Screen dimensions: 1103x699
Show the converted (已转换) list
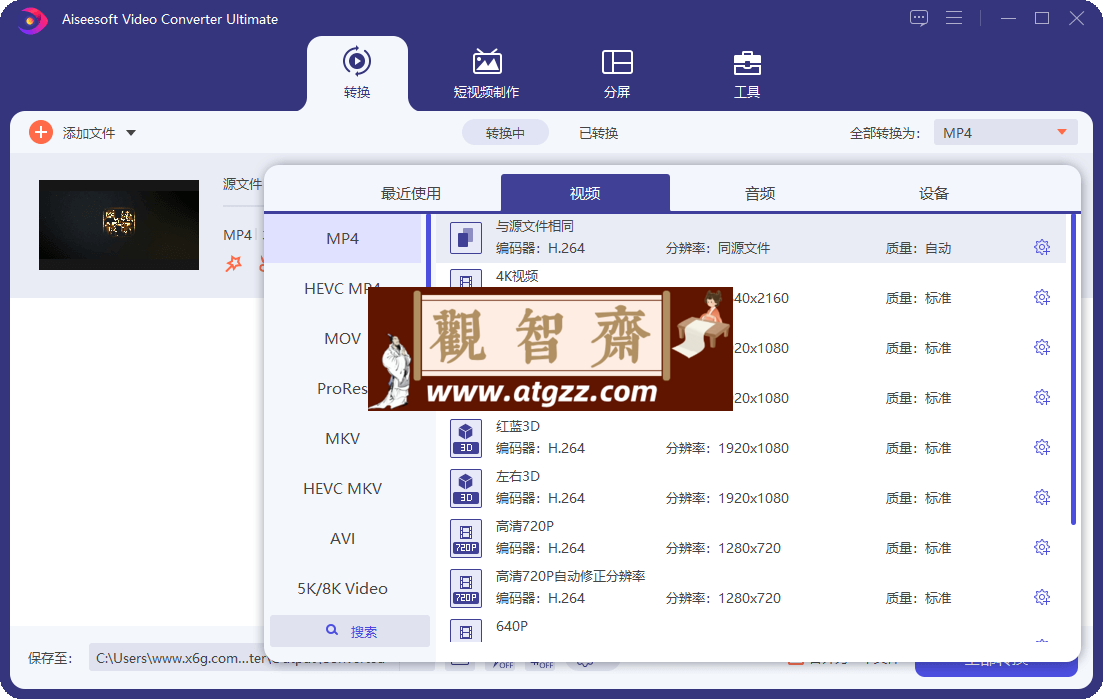tap(599, 133)
